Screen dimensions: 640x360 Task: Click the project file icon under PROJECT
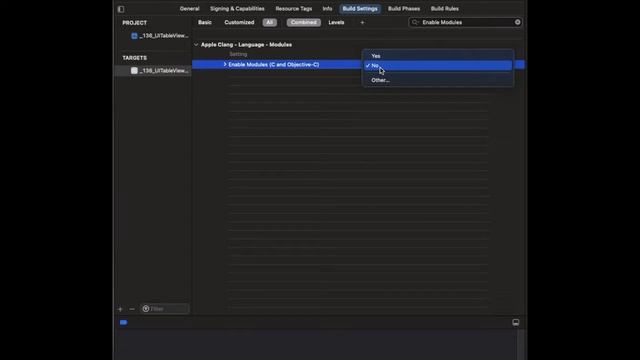click(134, 36)
